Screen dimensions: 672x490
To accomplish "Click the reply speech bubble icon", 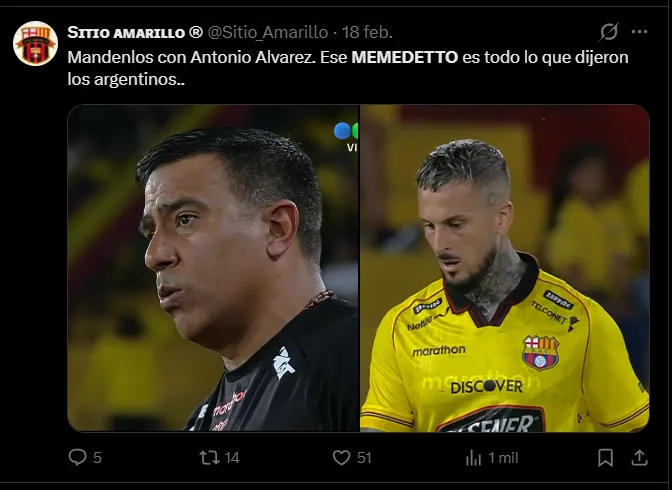I will click(x=78, y=457).
